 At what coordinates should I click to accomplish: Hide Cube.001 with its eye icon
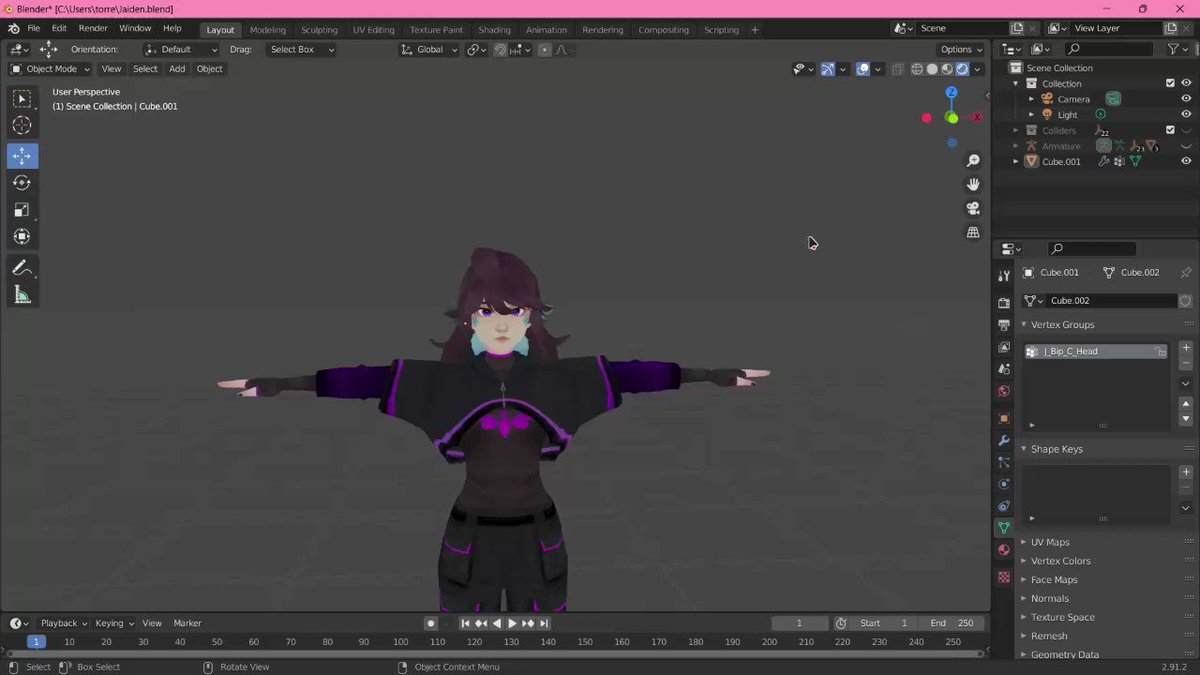[x=1186, y=161]
